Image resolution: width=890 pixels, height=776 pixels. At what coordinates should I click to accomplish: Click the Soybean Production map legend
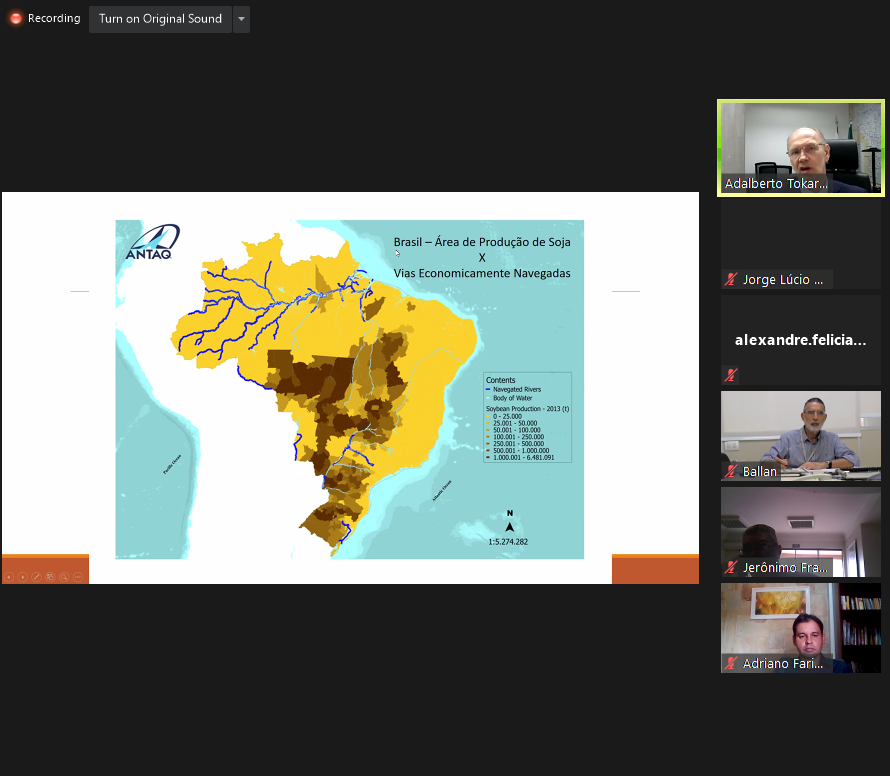[x=527, y=417]
